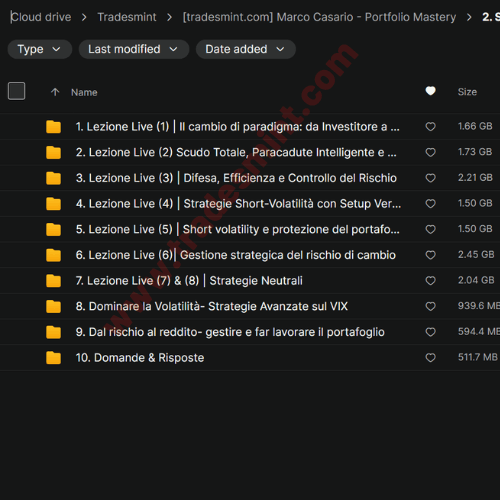Click the 511.7 MB size value

coord(478,357)
